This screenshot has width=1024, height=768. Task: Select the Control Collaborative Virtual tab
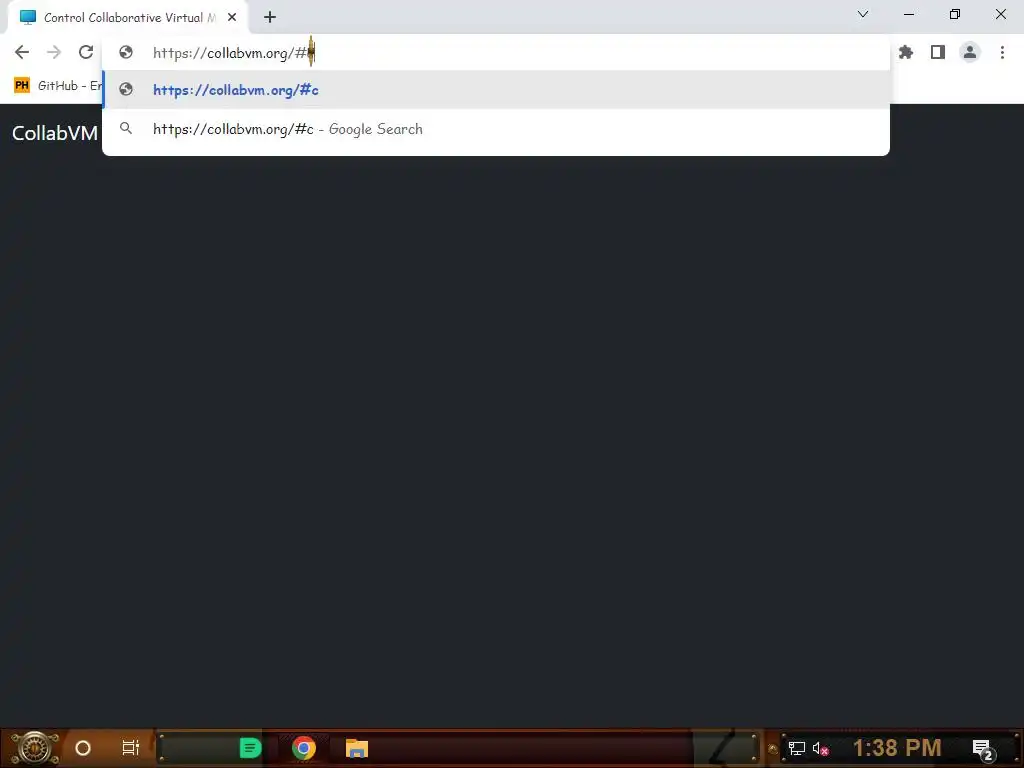point(128,18)
